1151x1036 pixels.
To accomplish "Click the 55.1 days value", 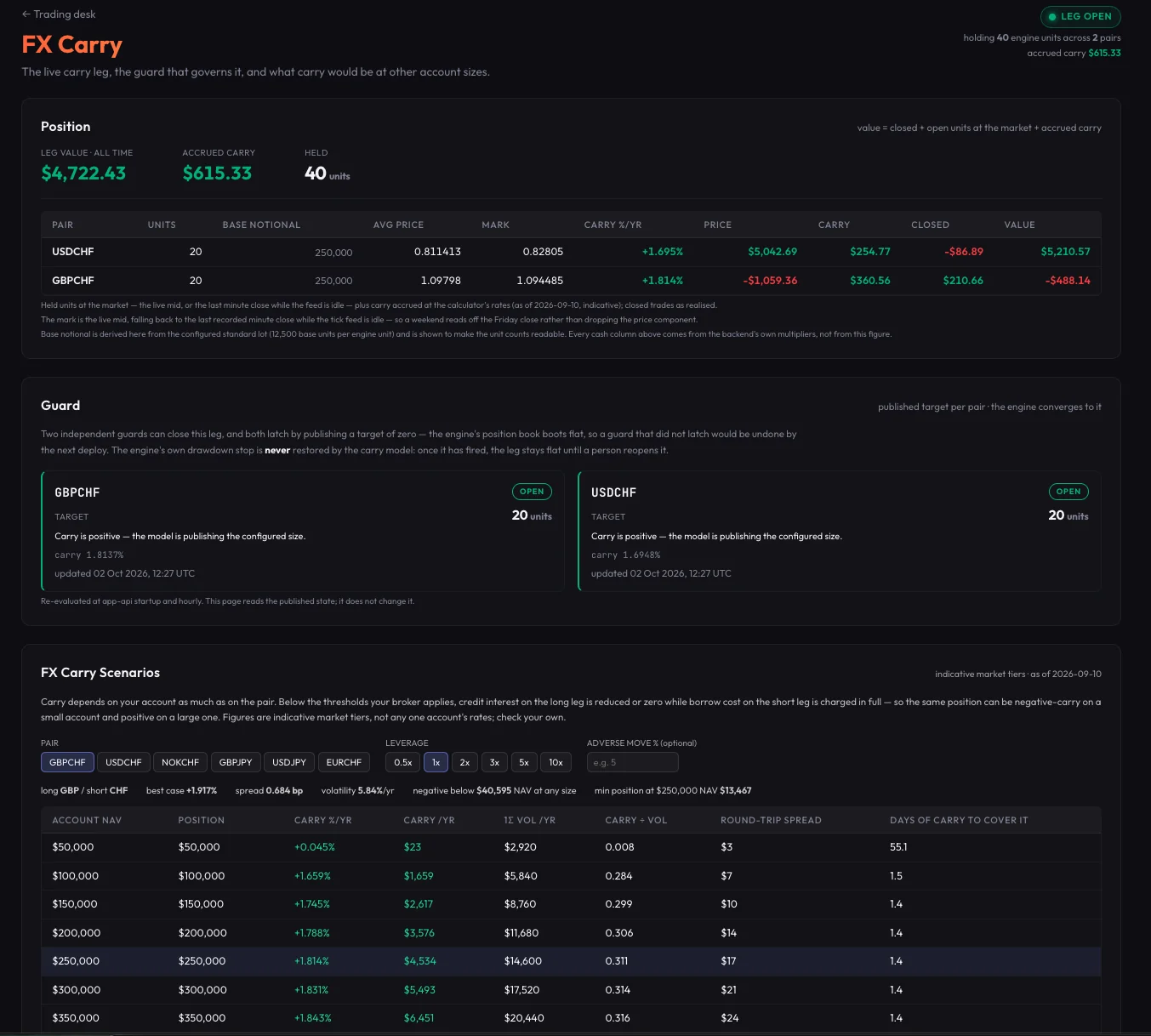I will pos(898,847).
